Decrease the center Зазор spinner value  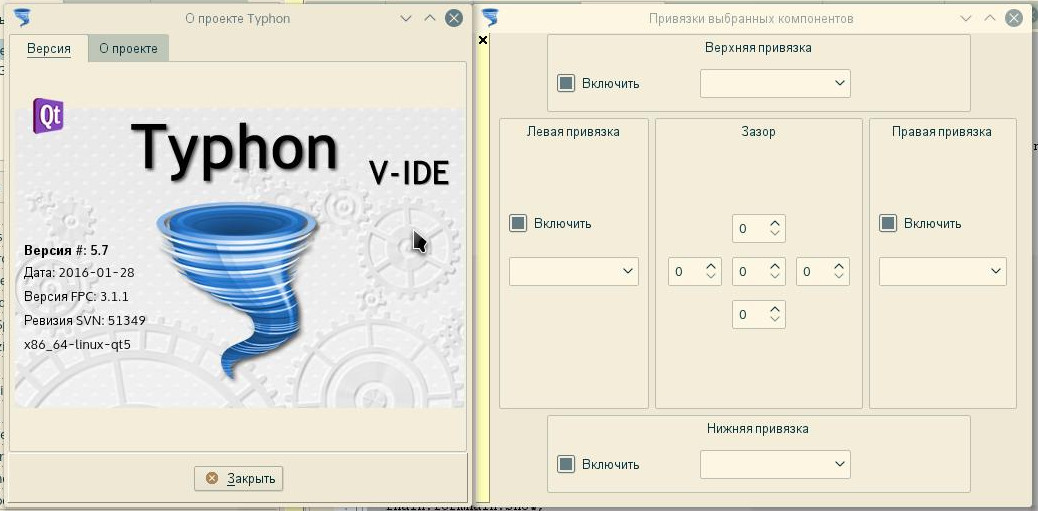[x=775, y=276]
